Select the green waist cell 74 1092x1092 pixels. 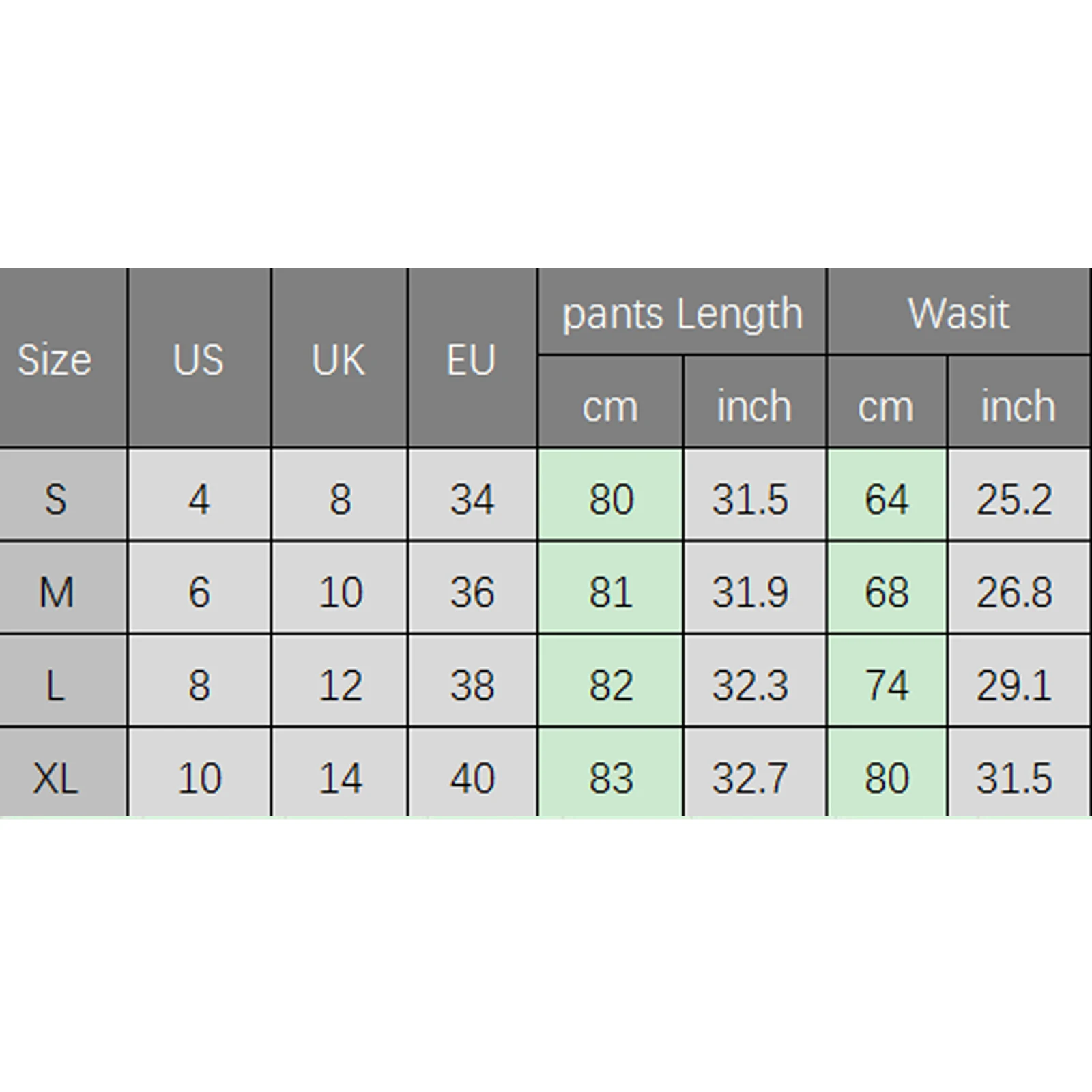click(x=887, y=681)
